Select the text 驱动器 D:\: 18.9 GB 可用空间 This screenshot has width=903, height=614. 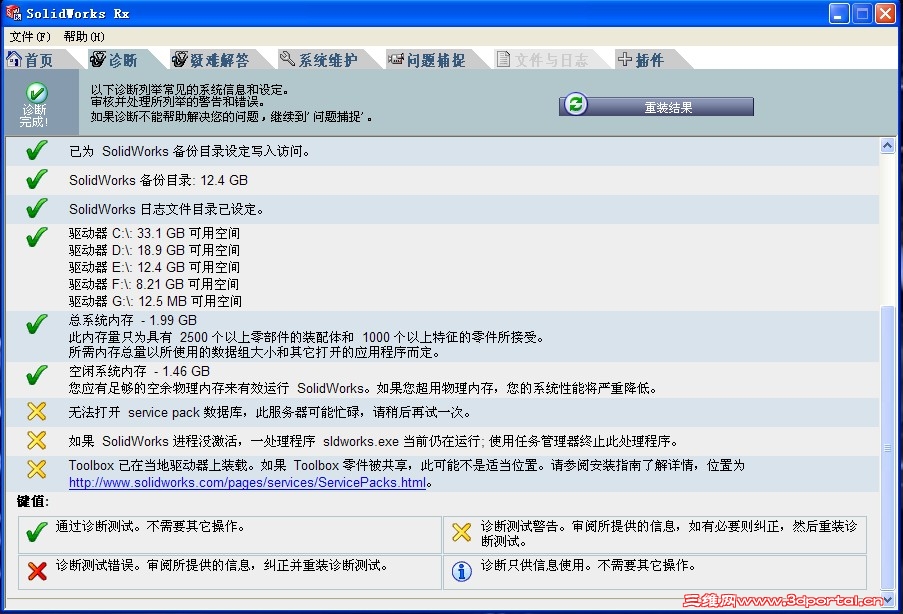[x=154, y=250]
